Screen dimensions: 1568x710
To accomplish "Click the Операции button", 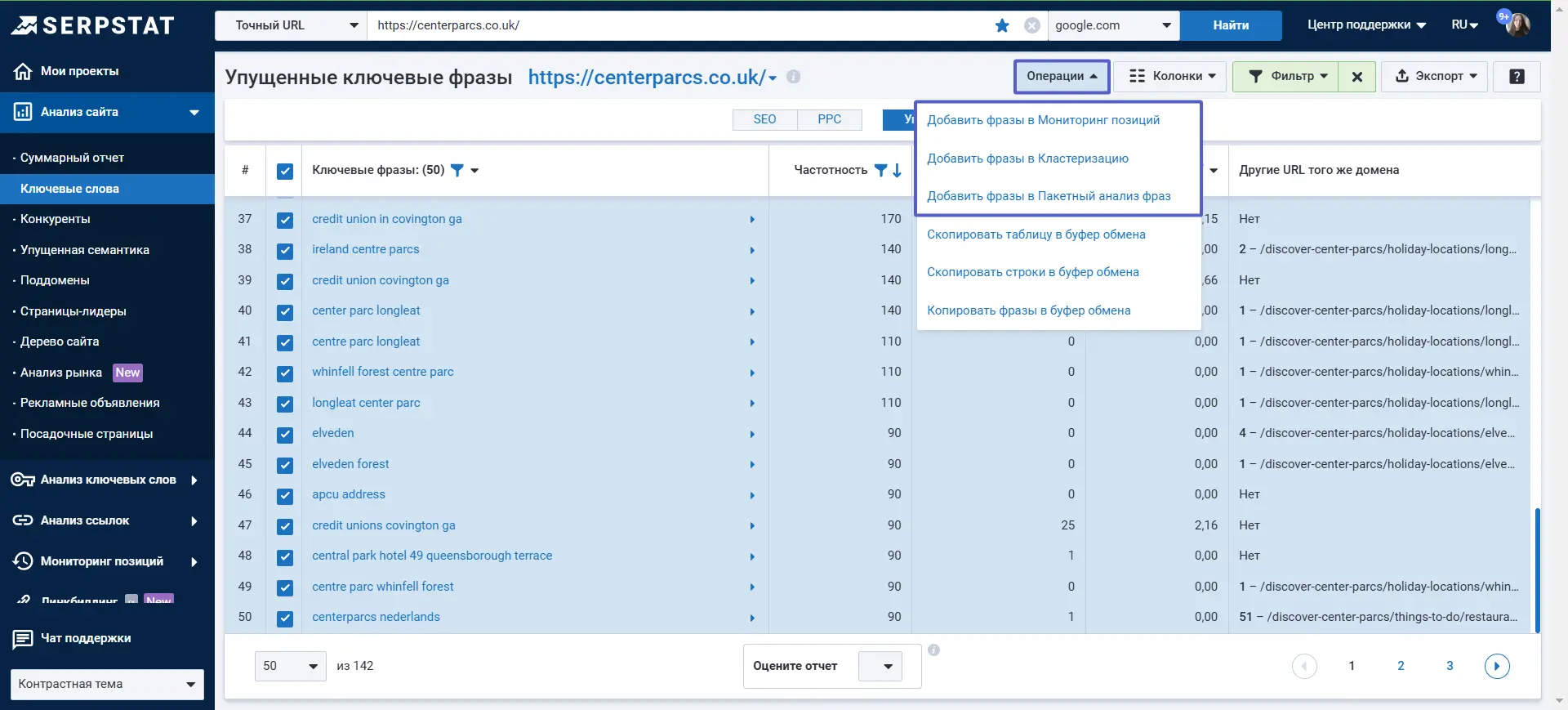I will click(x=1062, y=76).
